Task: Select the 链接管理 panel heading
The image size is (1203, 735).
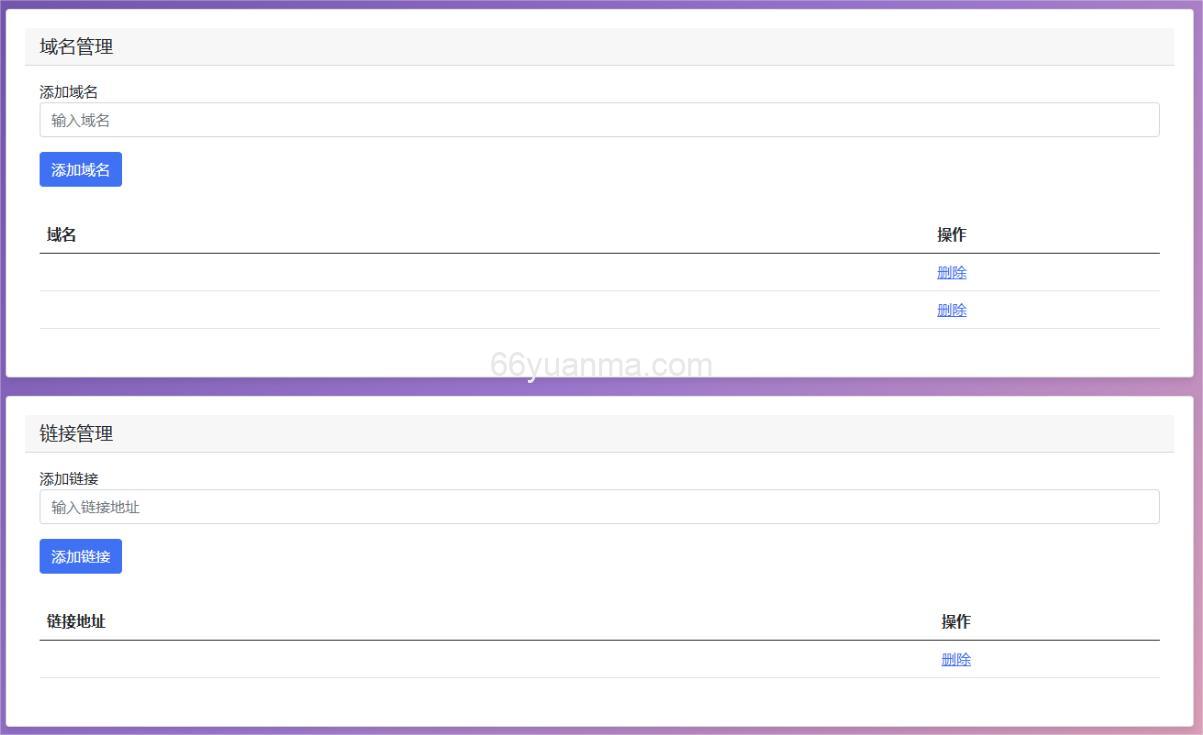Action: tap(76, 434)
